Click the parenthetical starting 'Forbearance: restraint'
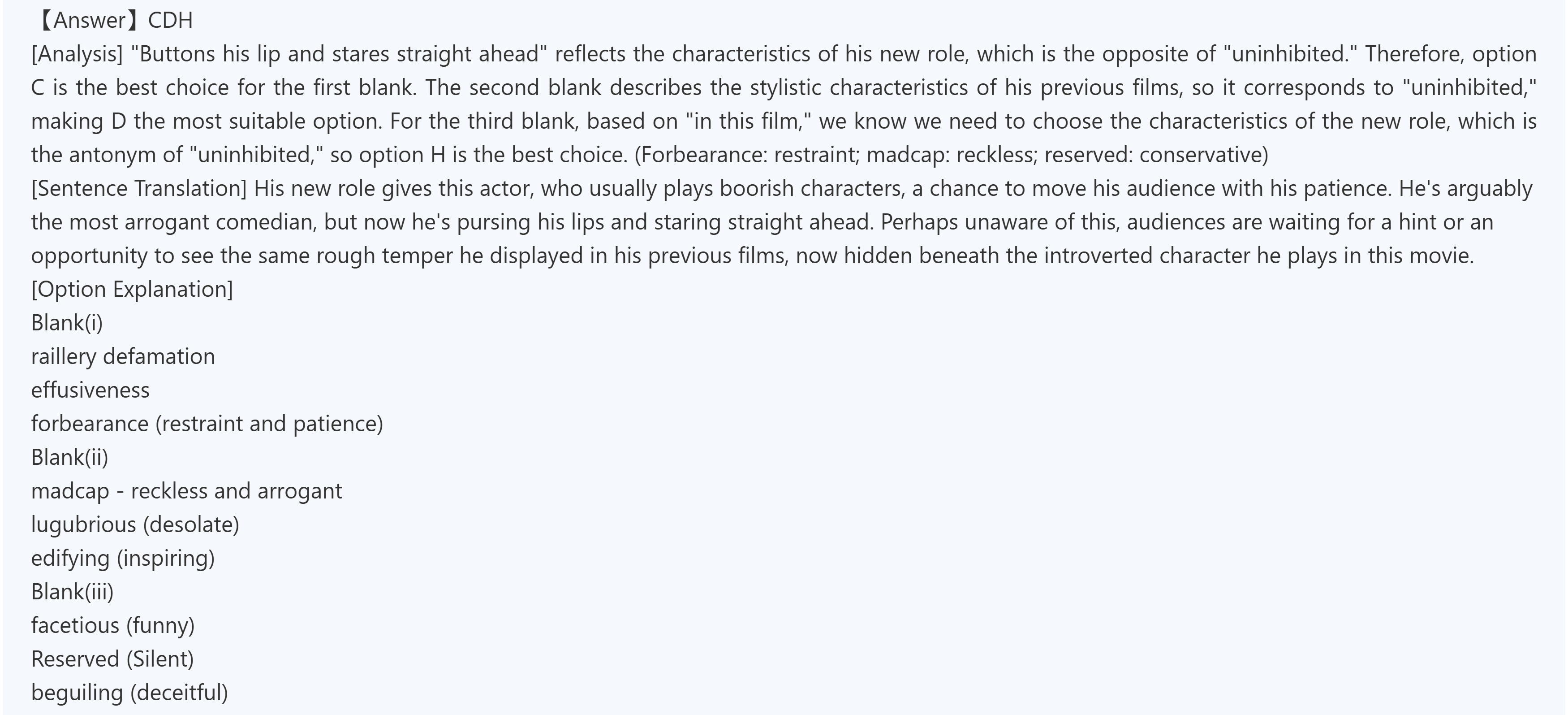 click(x=951, y=155)
